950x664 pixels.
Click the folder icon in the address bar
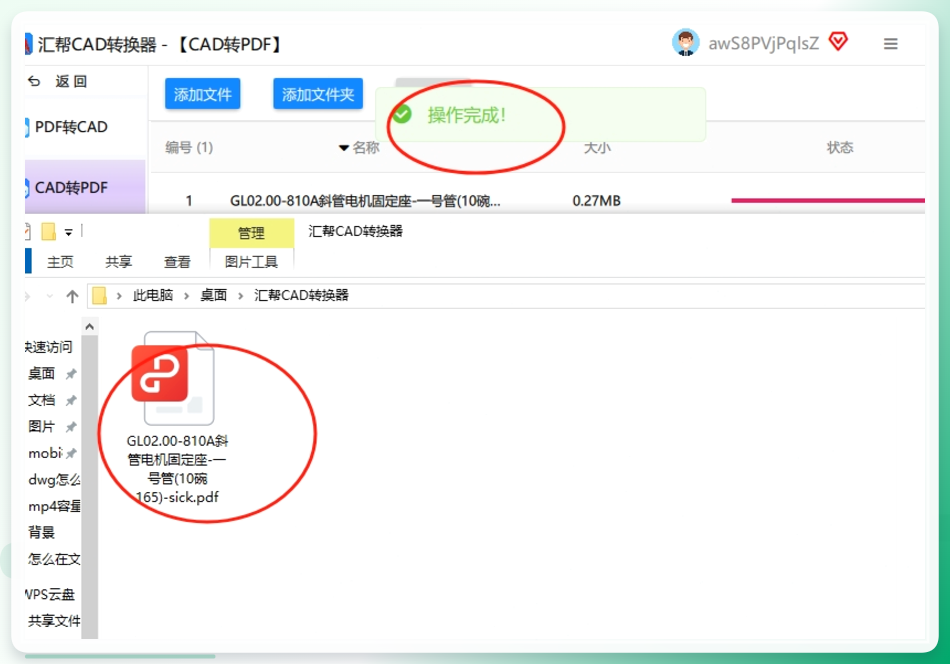99,296
